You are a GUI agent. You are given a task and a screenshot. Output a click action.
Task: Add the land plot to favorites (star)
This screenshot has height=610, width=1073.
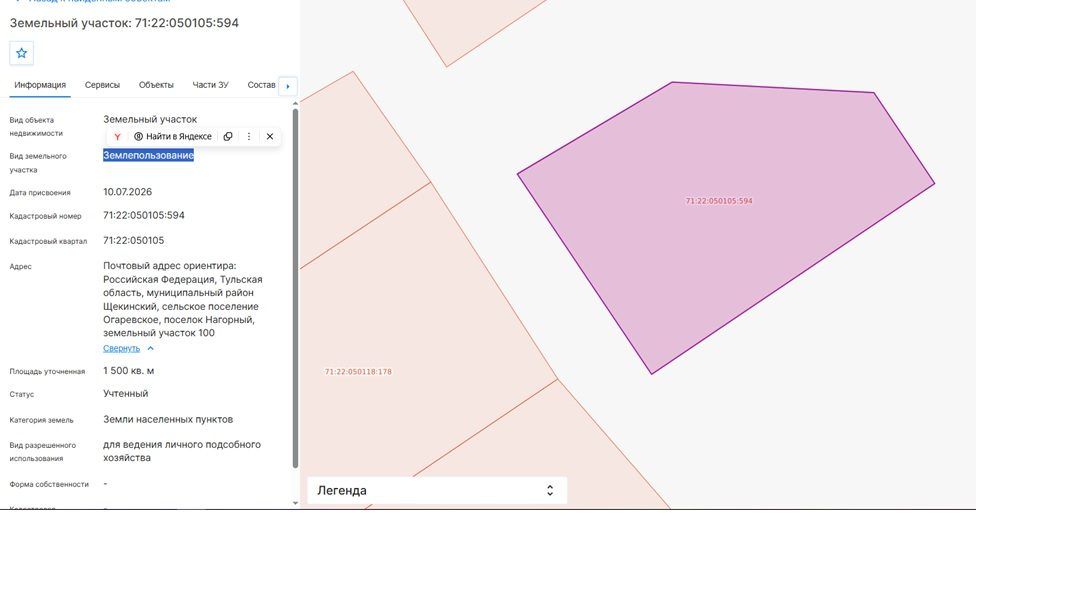[x=21, y=53]
